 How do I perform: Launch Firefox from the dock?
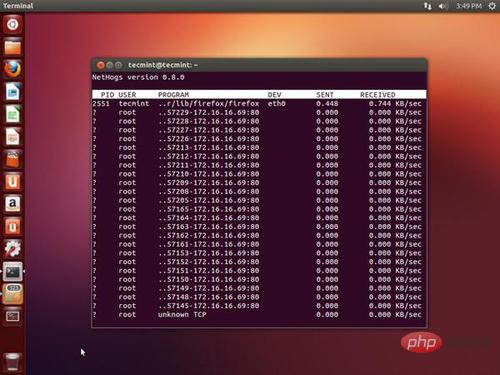pos(13,69)
